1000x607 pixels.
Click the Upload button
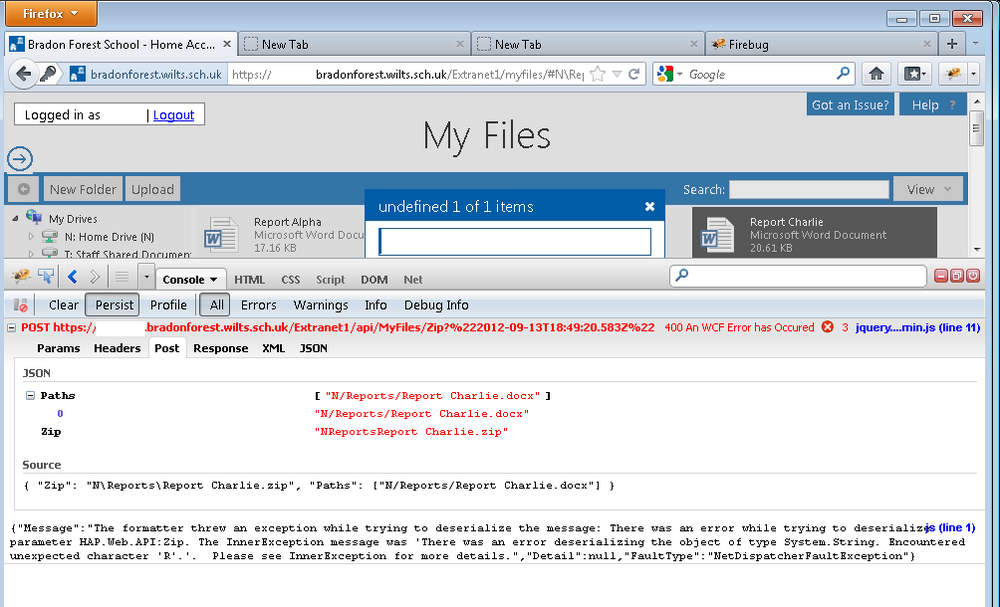pyautogui.click(x=152, y=189)
